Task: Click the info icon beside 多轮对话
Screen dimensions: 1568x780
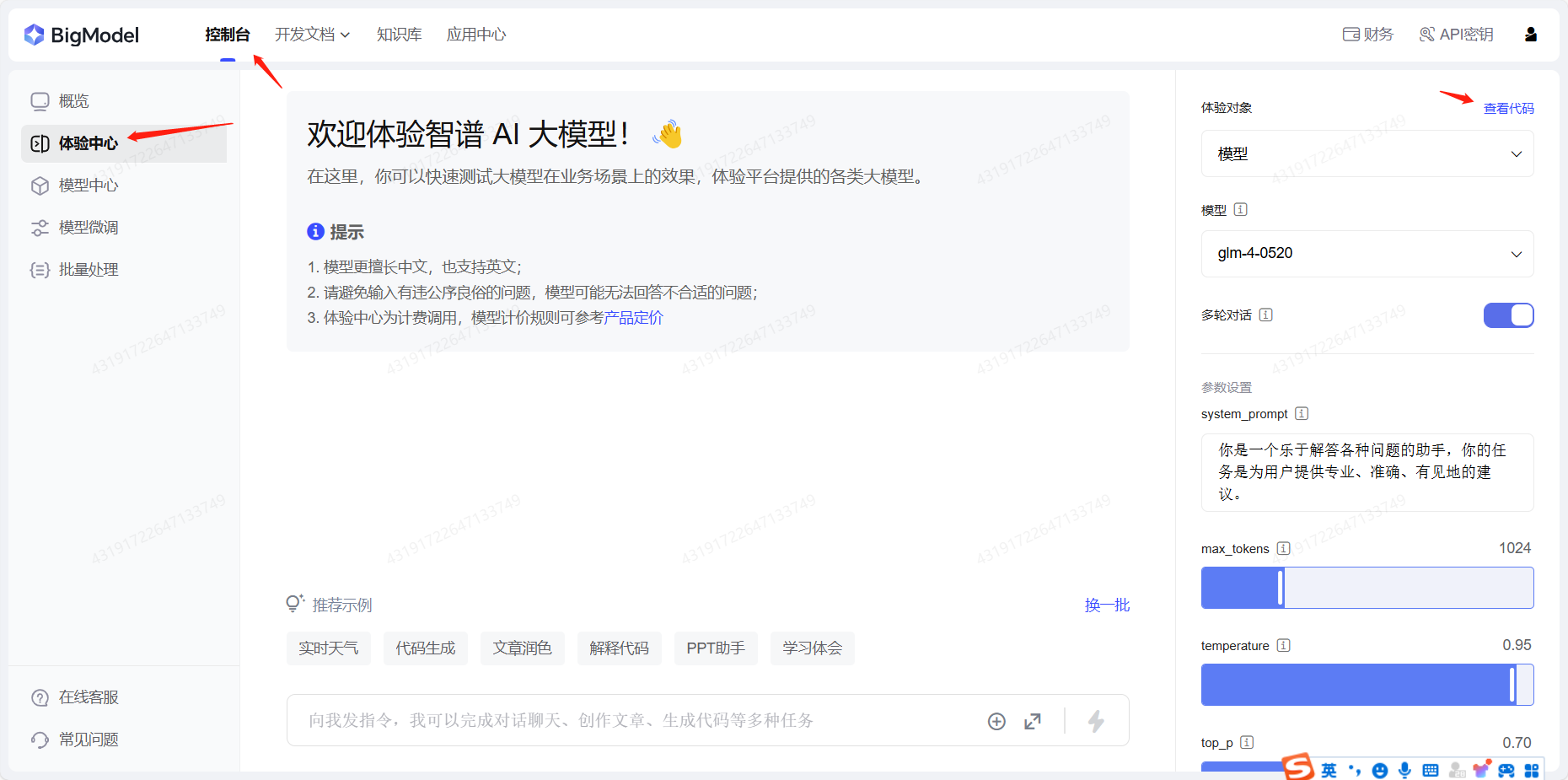Action: point(1265,315)
